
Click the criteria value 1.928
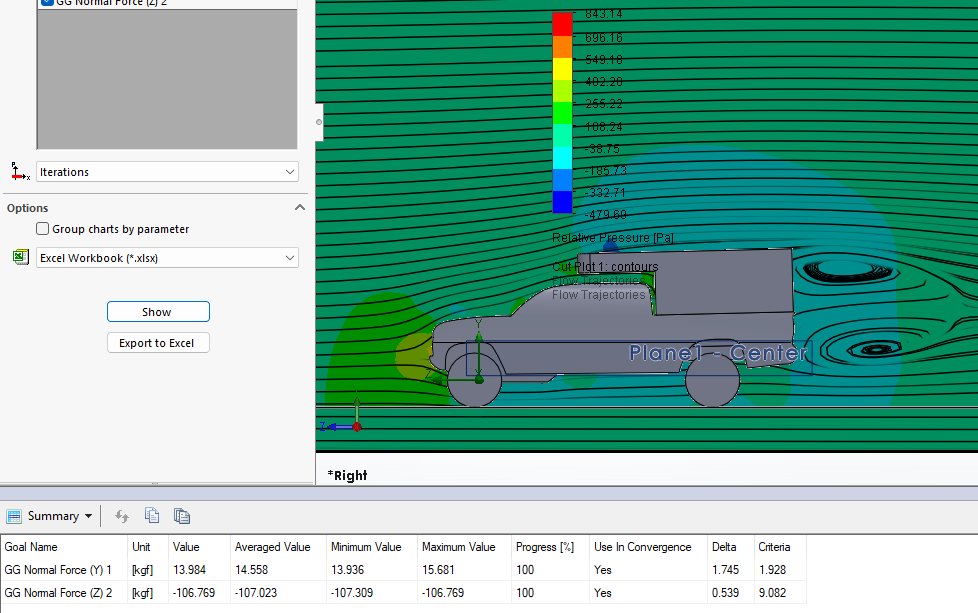tap(772, 570)
